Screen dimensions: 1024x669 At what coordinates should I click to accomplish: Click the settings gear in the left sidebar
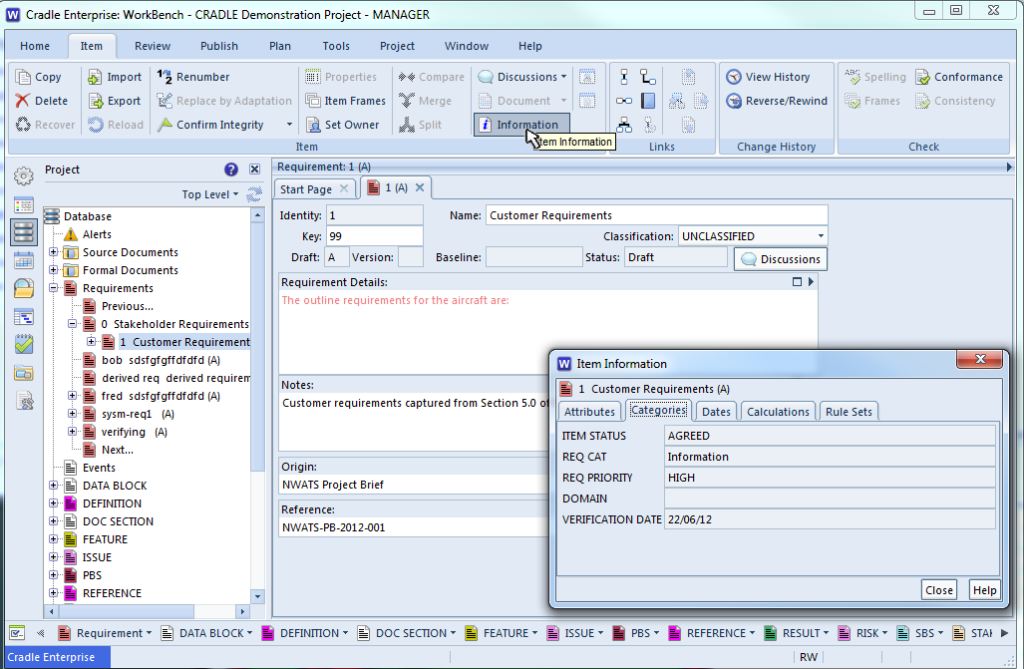(x=24, y=176)
